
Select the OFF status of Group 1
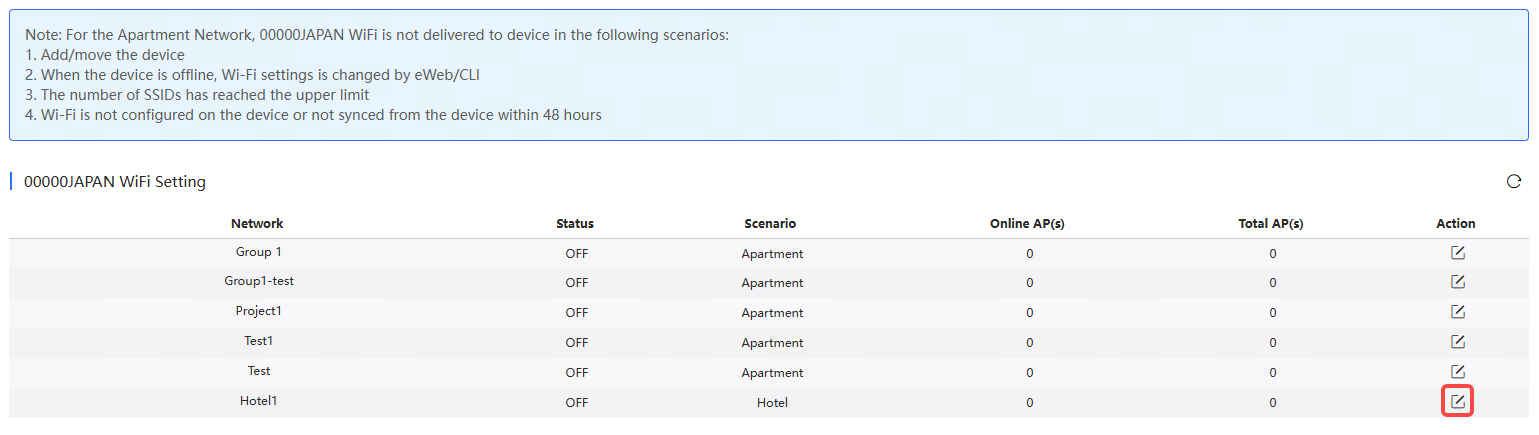[577, 254]
